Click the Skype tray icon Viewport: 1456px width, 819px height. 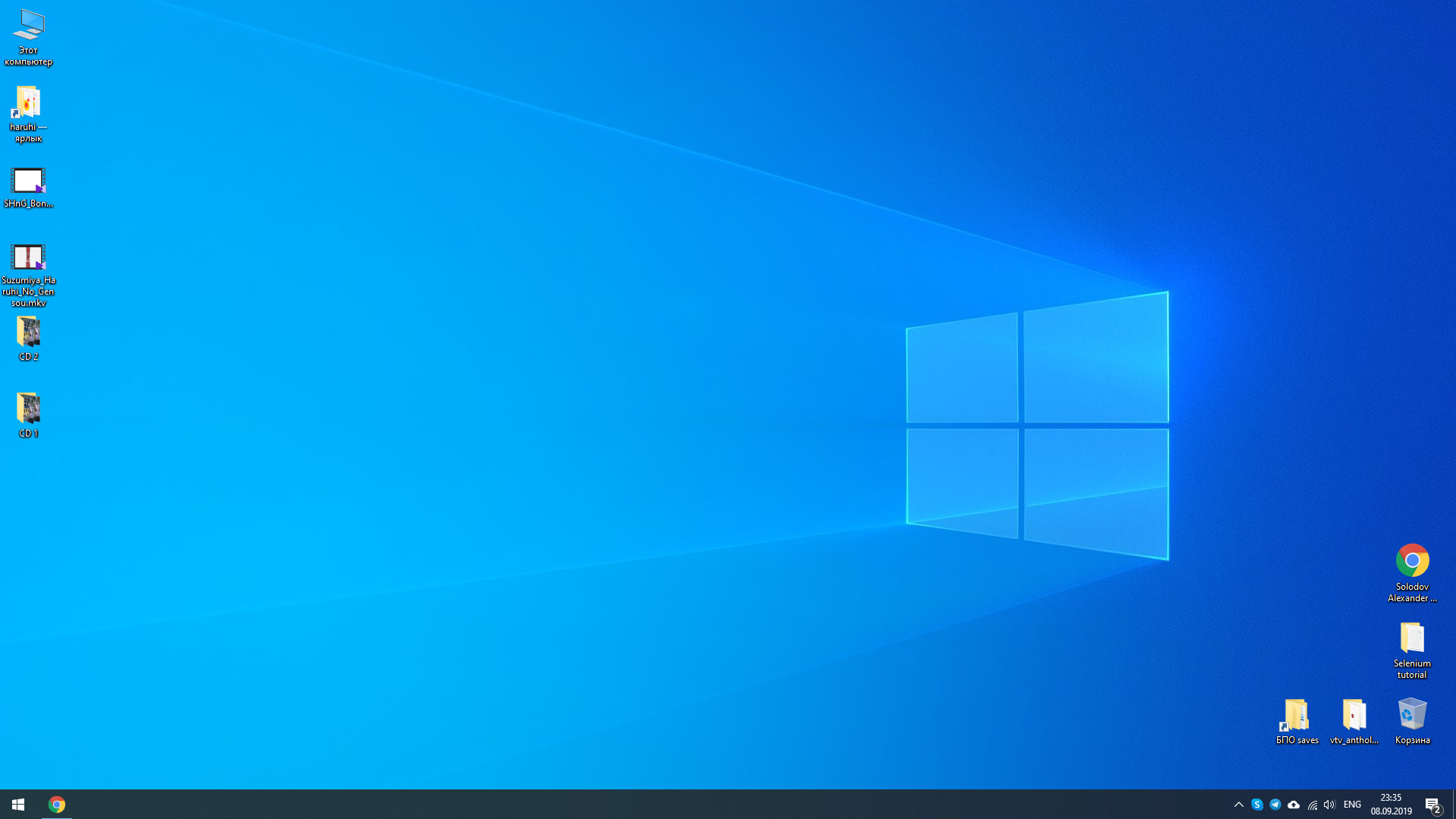click(1257, 805)
